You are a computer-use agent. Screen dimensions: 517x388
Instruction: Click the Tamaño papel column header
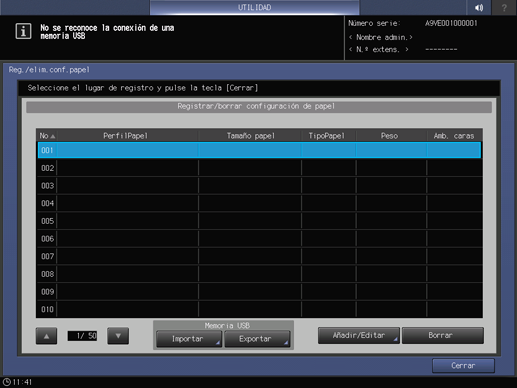(x=251, y=136)
